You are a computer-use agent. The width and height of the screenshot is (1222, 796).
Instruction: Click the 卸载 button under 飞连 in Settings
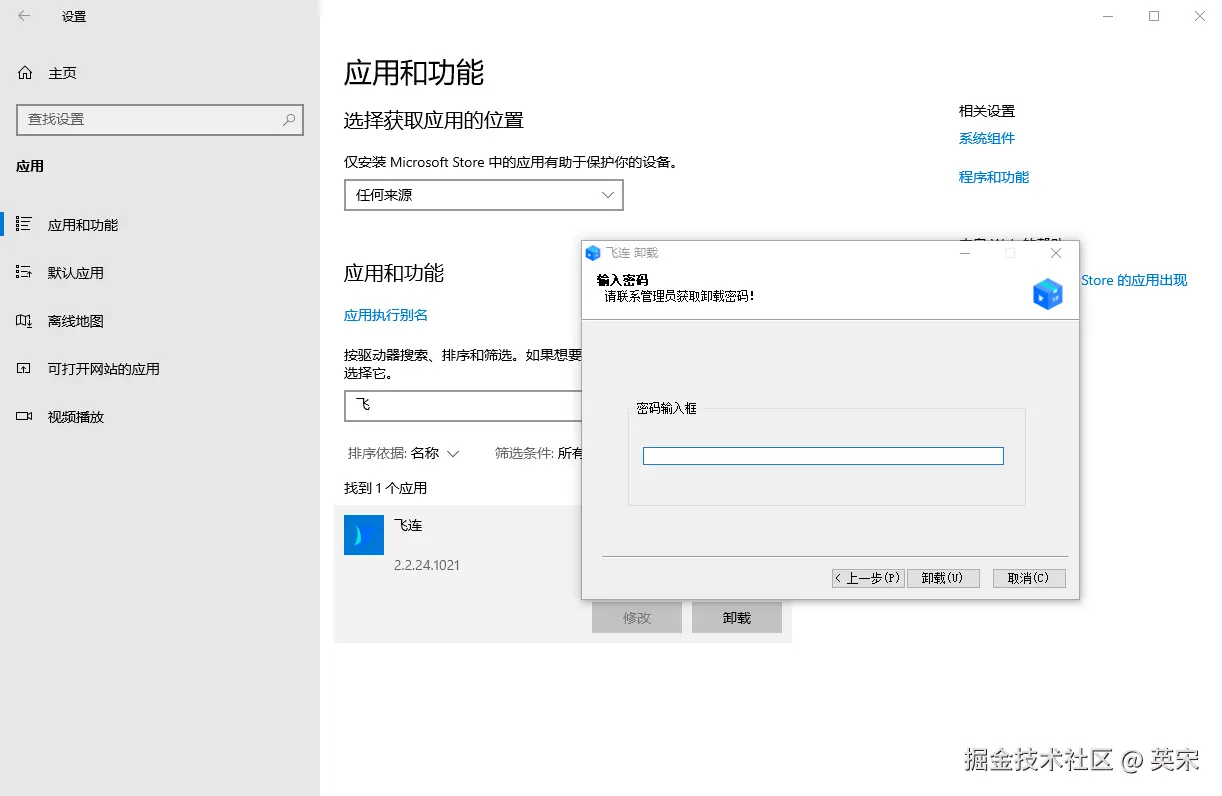point(737,618)
